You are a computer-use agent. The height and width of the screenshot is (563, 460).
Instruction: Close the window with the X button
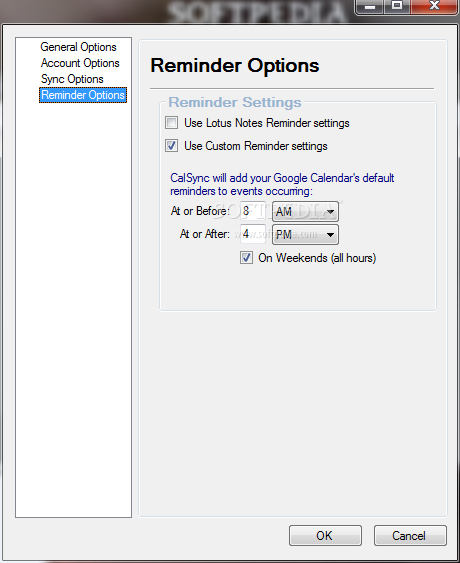(434, 6)
